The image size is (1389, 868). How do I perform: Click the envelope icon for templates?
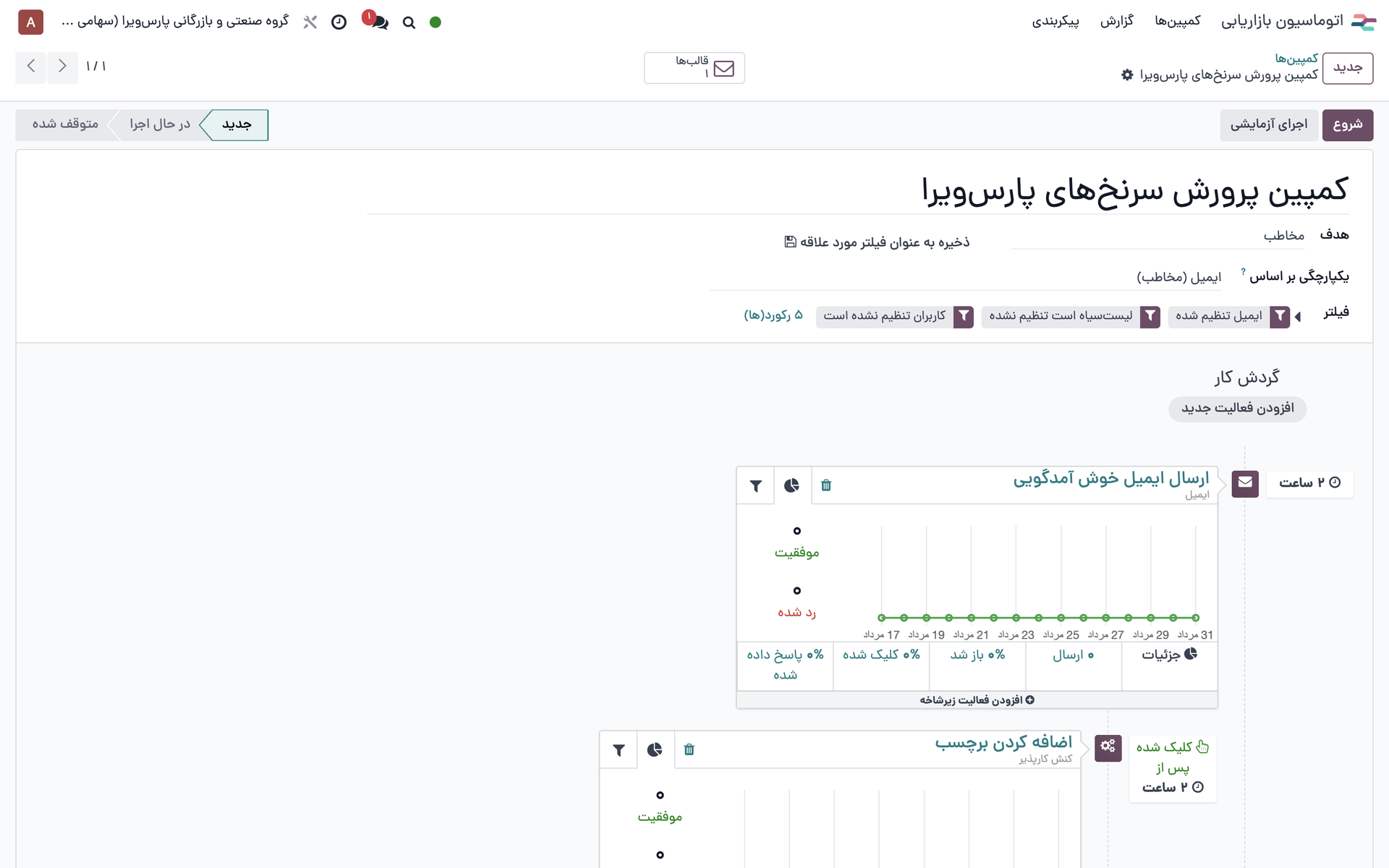tap(723, 68)
